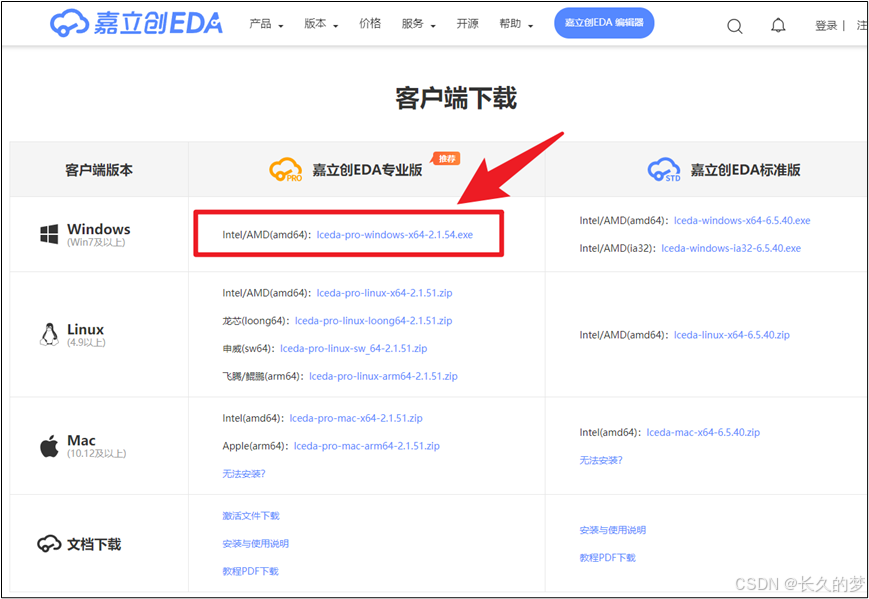Open standard edition 安装与使用说明 link

click(612, 530)
